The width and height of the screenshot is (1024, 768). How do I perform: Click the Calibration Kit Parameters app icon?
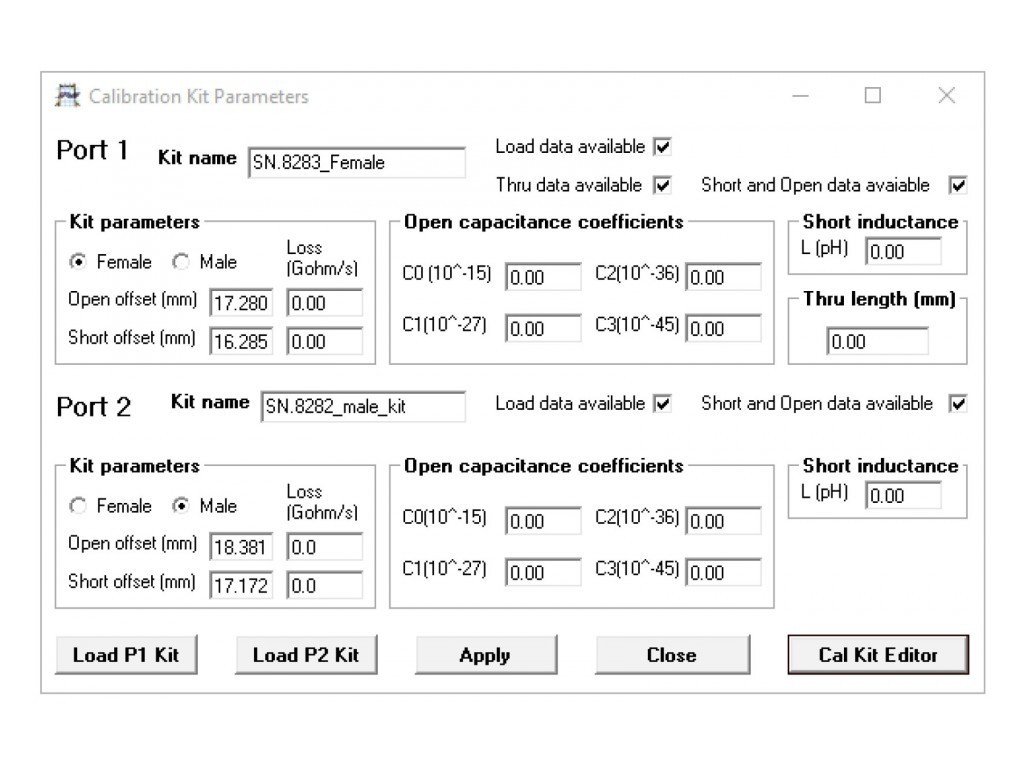[67, 96]
